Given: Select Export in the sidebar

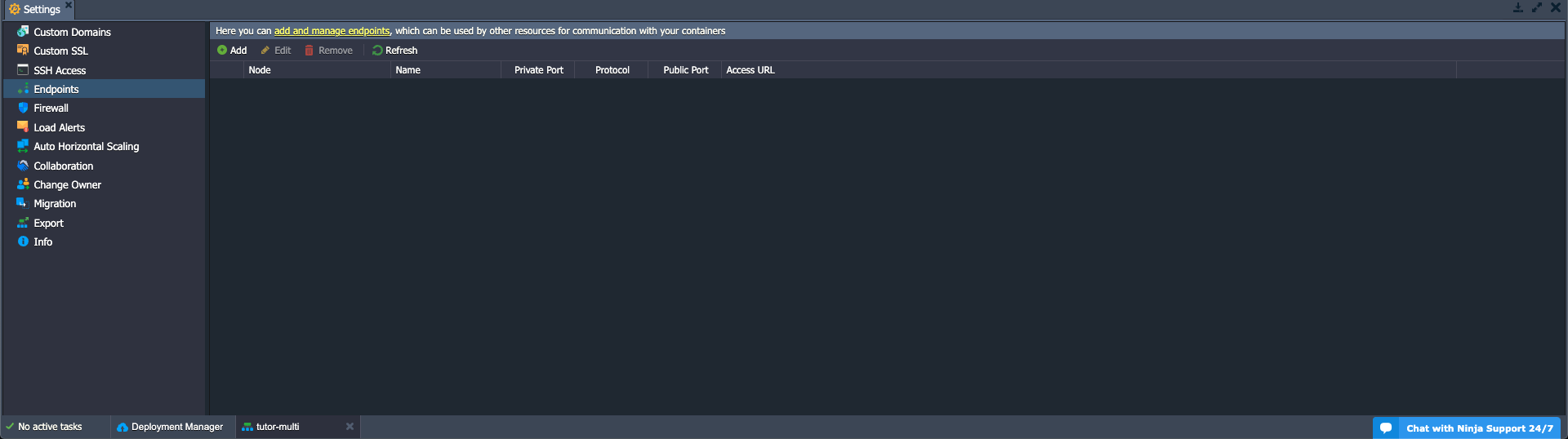Looking at the screenshot, I should 105,223.
